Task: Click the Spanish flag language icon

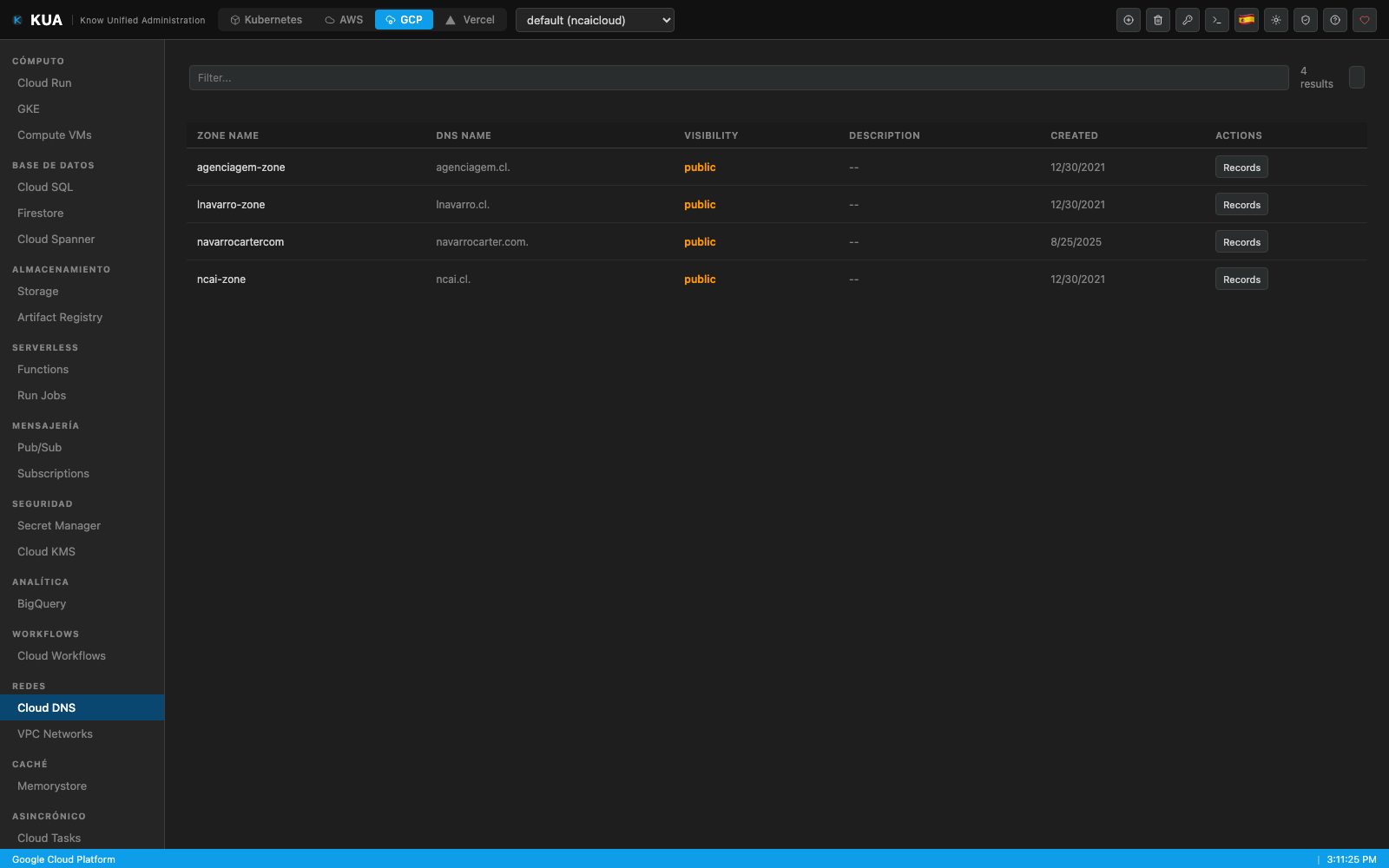Action: tap(1247, 20)
